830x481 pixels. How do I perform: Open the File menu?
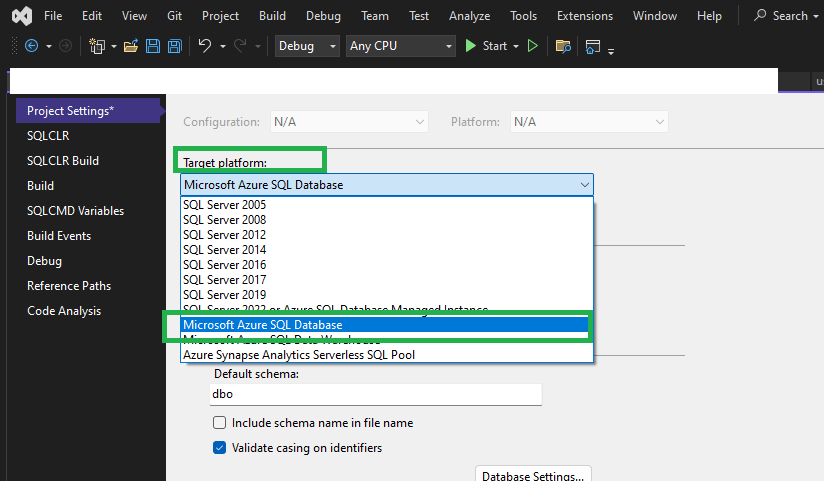point(53,16)
